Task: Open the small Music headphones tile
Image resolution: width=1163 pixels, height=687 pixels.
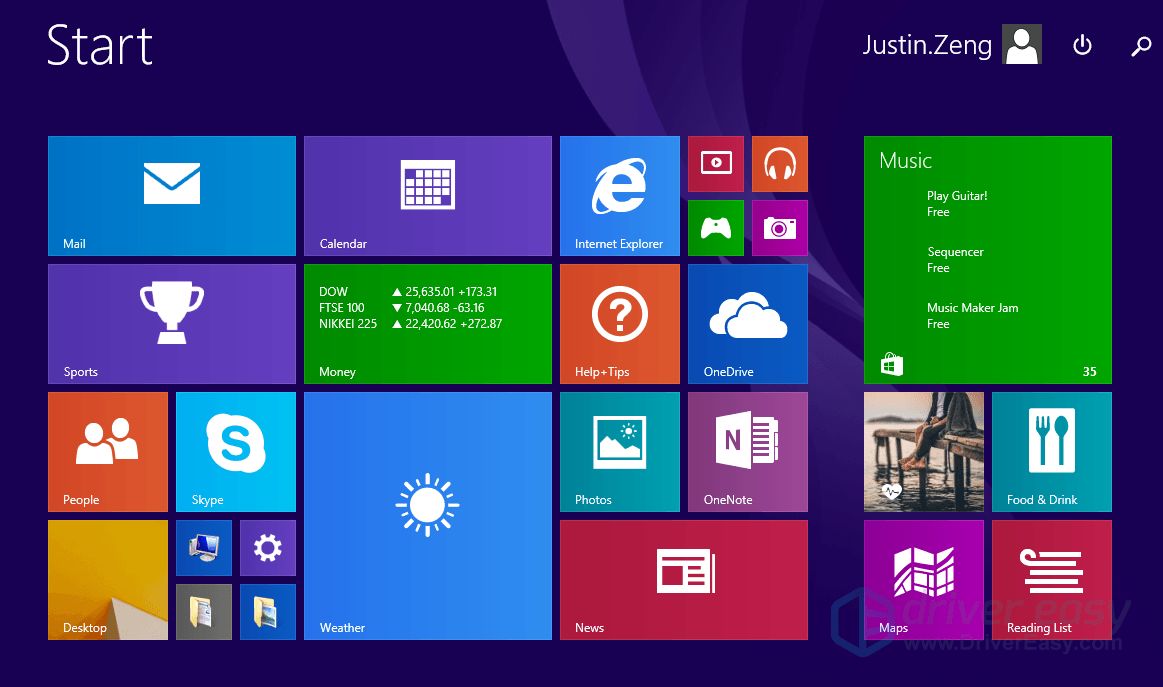Action: tap(780, 163)
